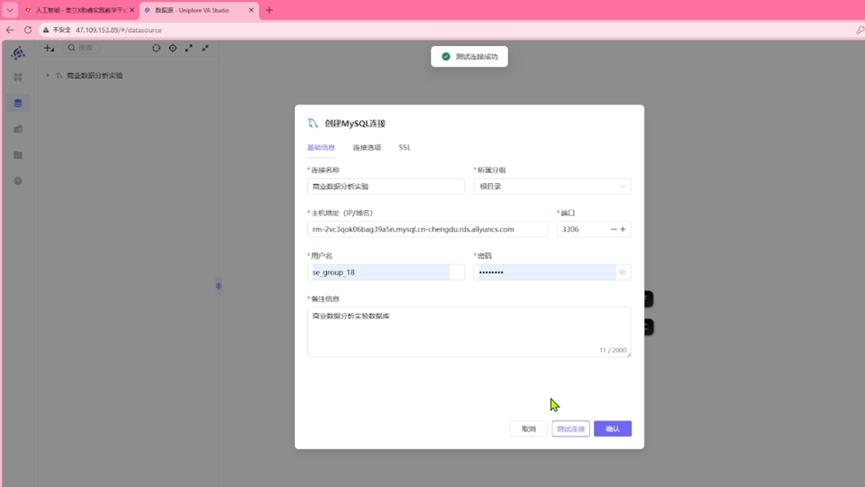Click the 确认 button

pyautogui.click(x=612, y=429)
